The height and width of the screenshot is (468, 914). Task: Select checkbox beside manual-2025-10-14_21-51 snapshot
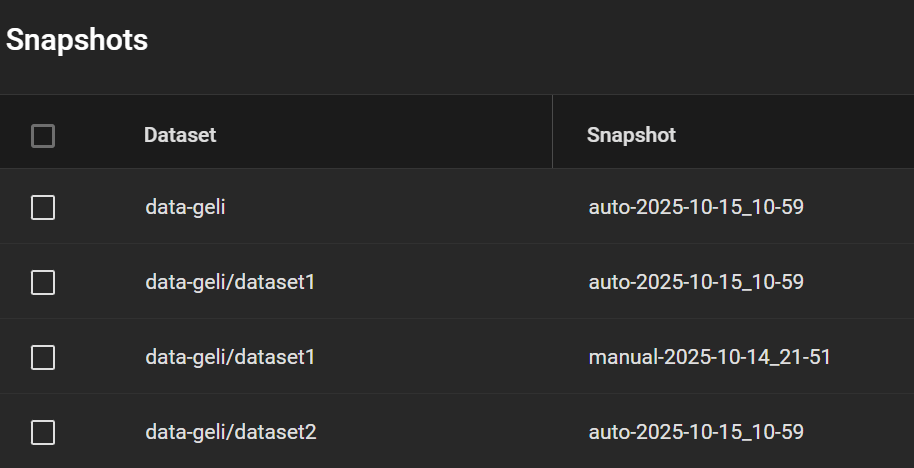click(43, 357)
